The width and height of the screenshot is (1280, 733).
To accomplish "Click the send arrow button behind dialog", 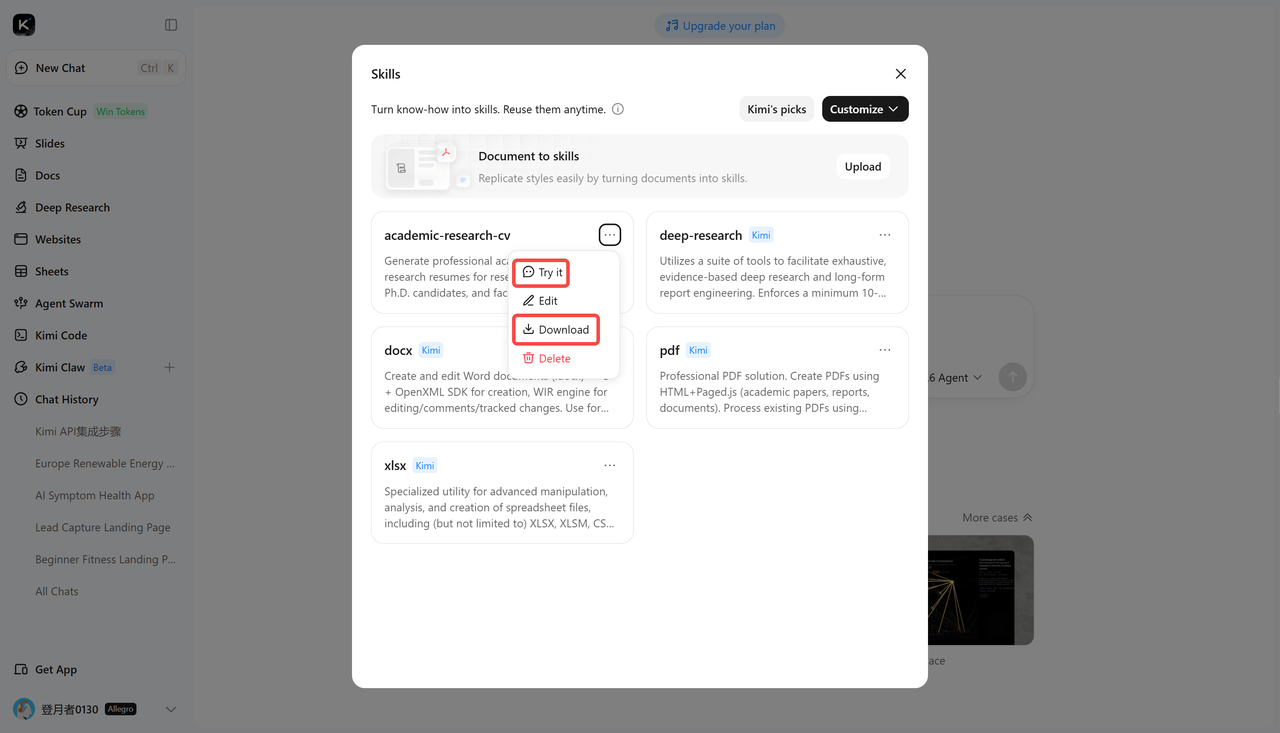I will 1013,377.
